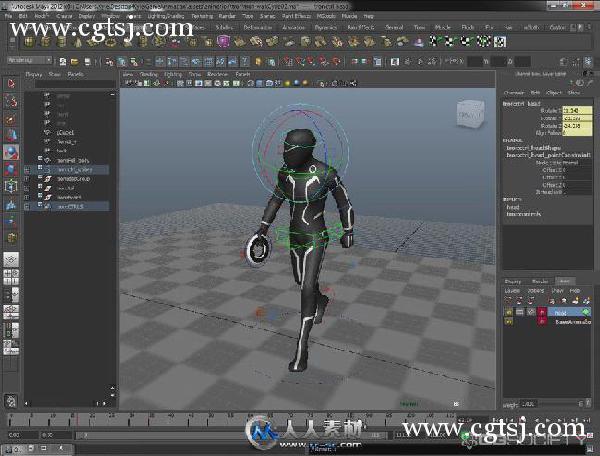600x456 pixels.
Task: Click the anim layer weight field
Action: pos(529,404)
